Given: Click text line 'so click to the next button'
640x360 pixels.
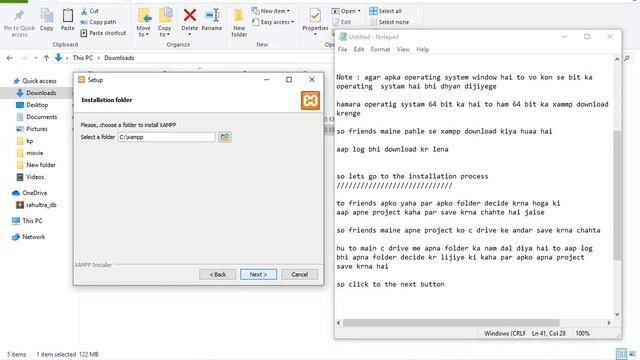Looking at the screenshot, I should click(x=390, y=284).
